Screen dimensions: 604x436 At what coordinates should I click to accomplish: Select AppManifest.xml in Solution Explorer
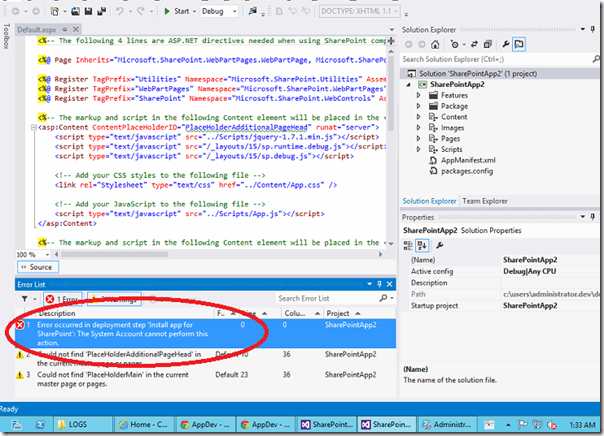point(468,160)
